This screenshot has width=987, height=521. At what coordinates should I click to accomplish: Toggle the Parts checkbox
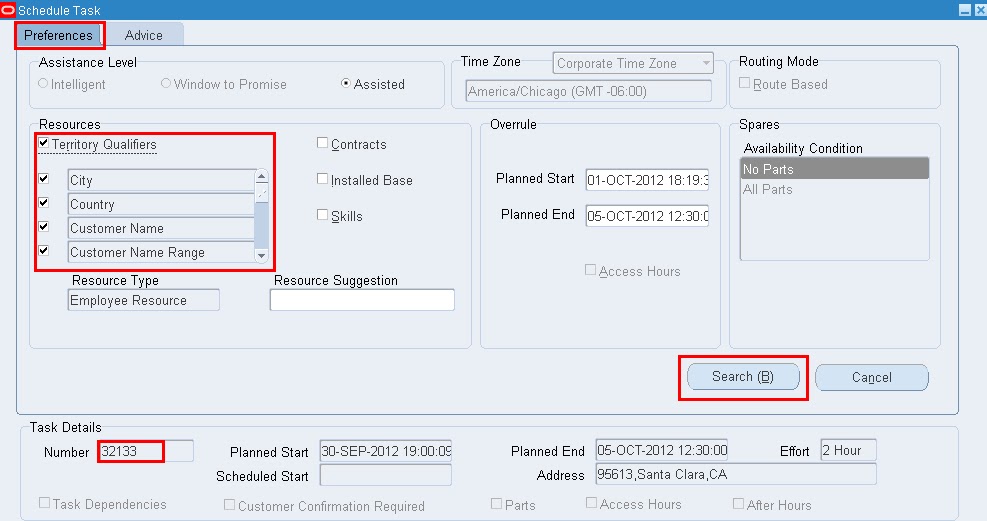point(497,503)
